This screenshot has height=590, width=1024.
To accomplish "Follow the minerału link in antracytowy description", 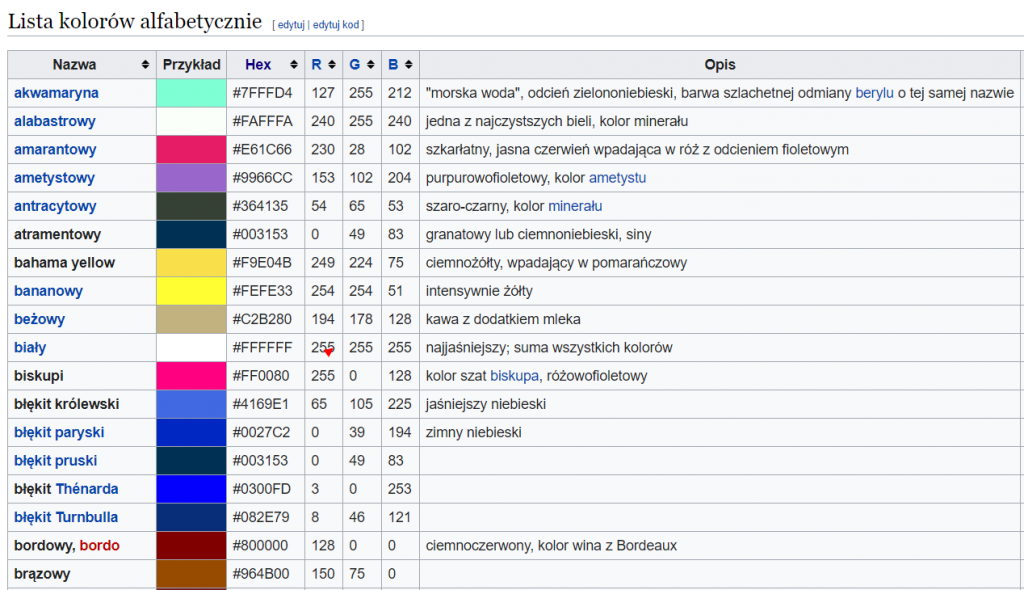I will click(575, 206).
